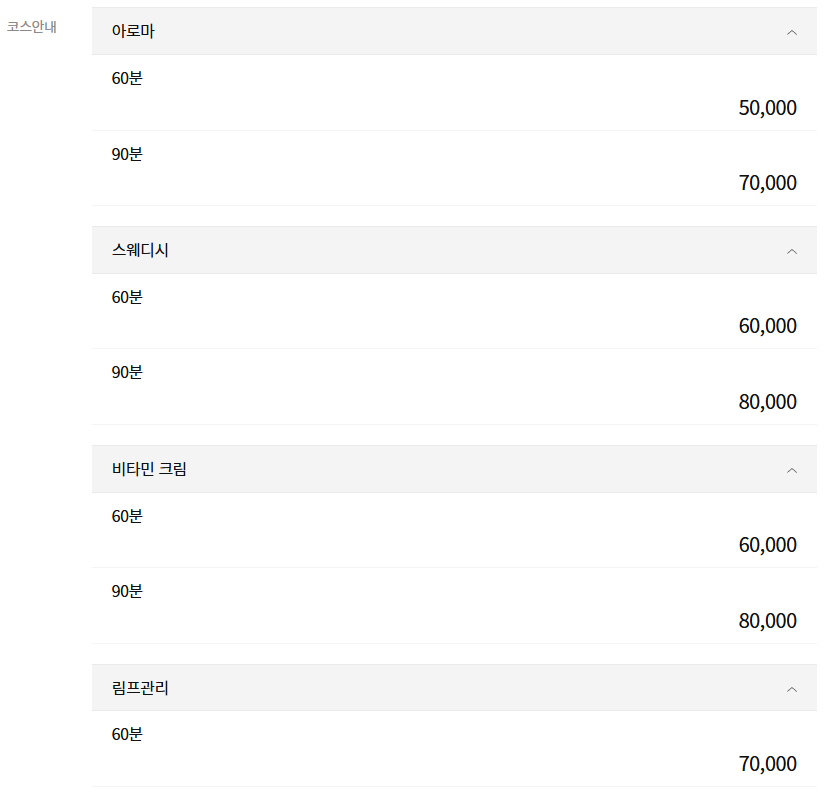Click the 림프관리 course header
This screenshot has width=825, height=796.
tap(141, 688)
